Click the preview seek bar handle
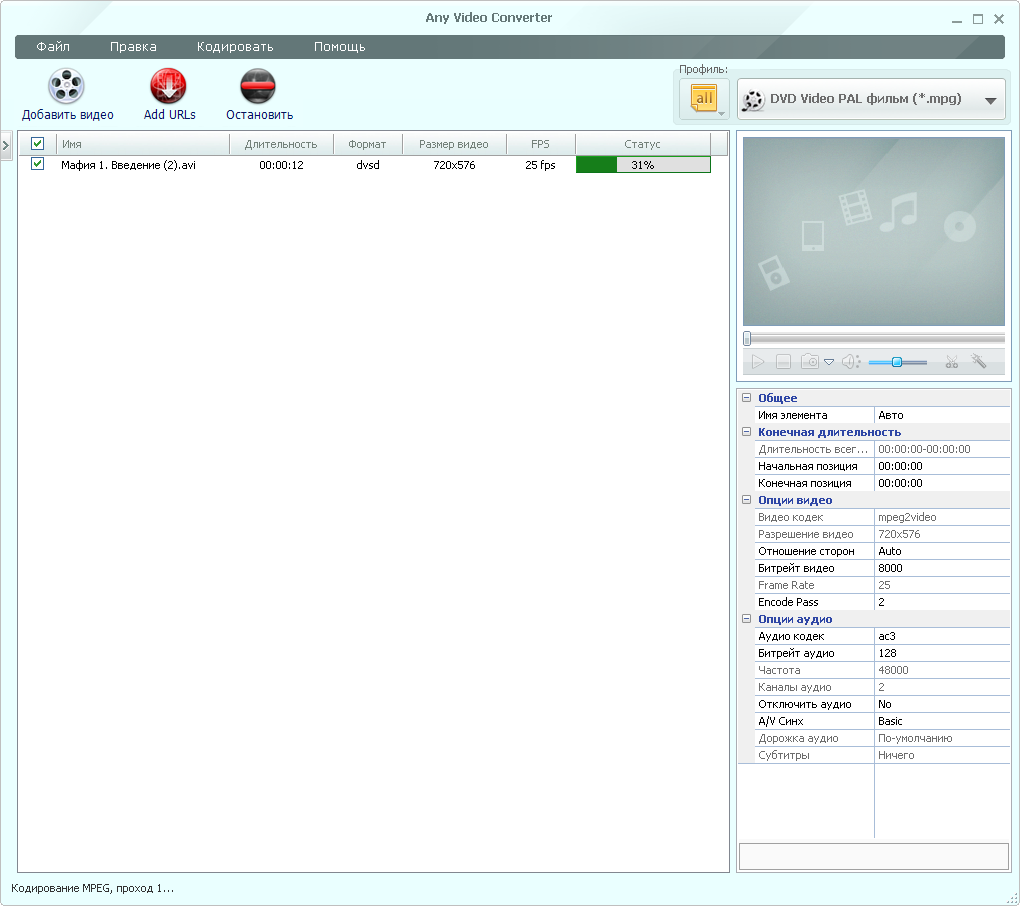 [747, 338]
